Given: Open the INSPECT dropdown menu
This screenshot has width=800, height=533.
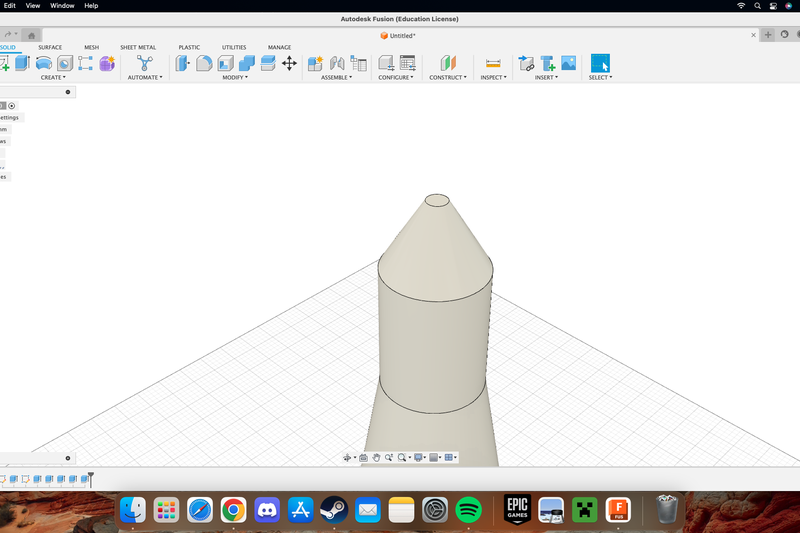Looking at the screenshot, I should coord(493,78).
